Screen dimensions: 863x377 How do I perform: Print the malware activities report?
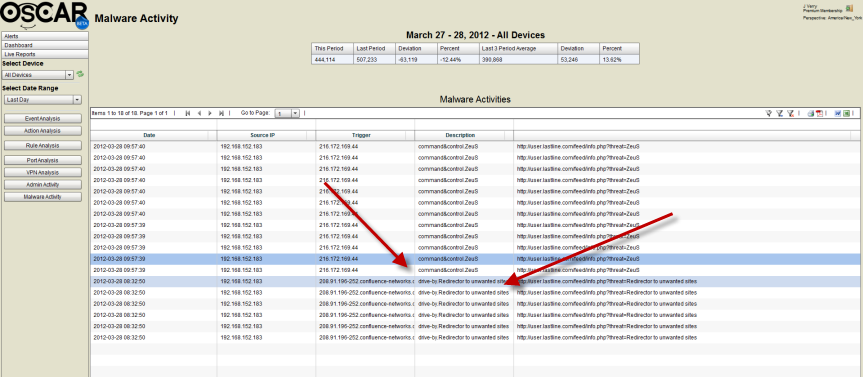coord(810,113)
